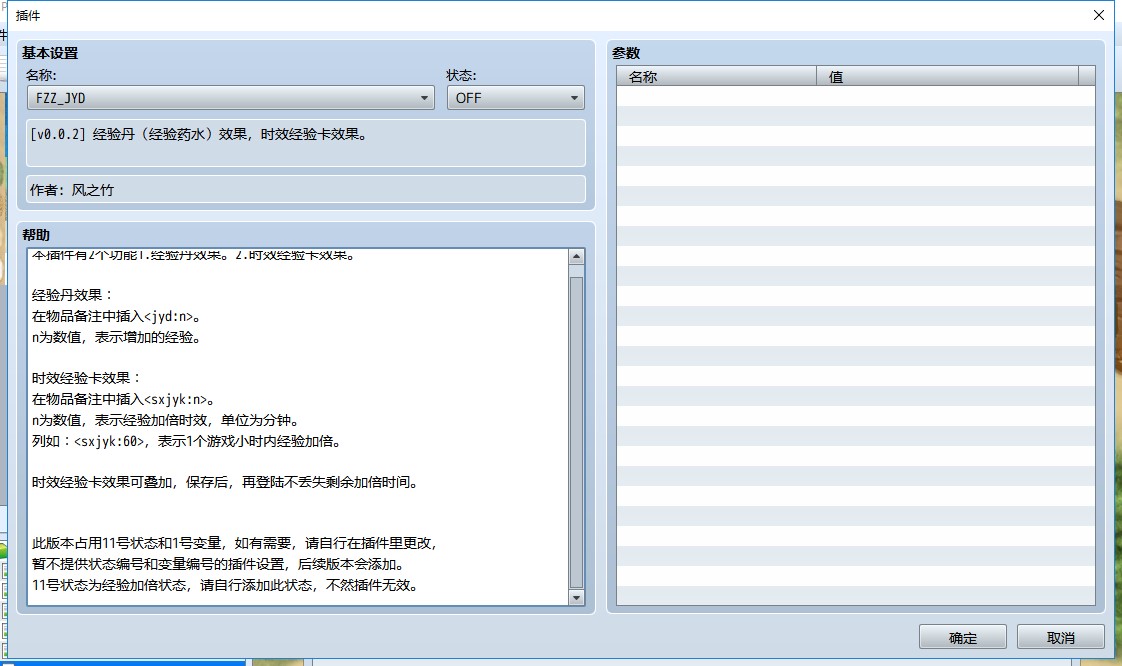
Task: Click the help line containing <jyd:n>
Action: pyautogui.click(x=117, y=316)
